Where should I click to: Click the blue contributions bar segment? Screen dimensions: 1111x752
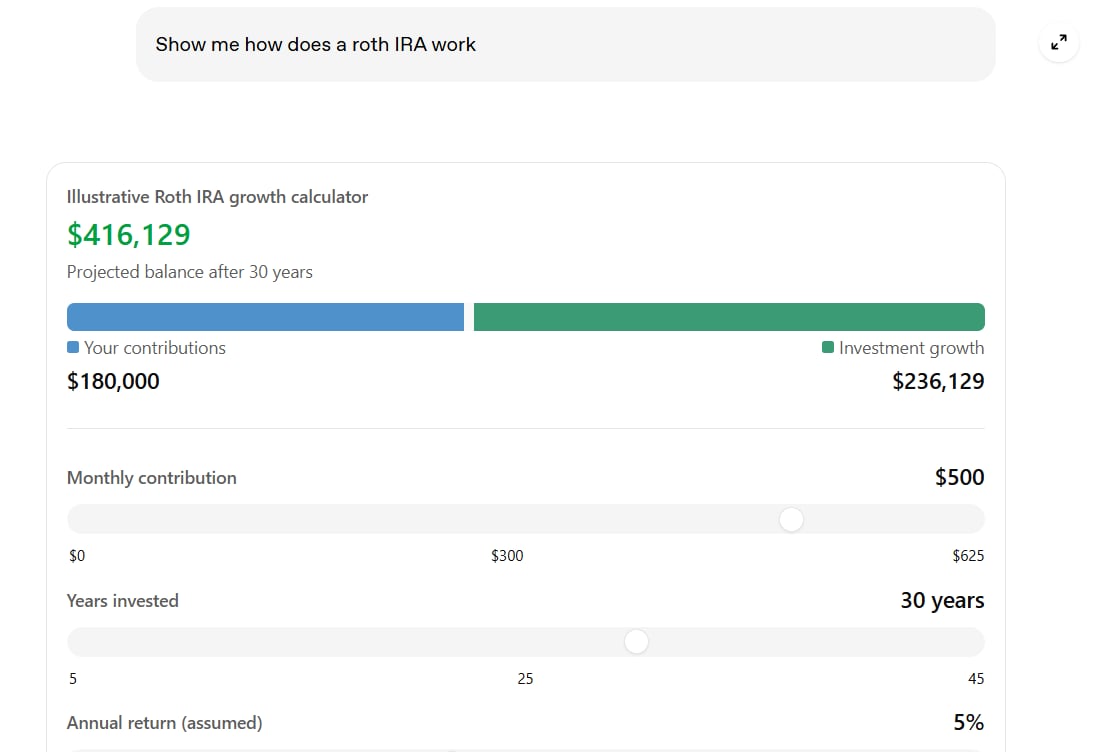pyautogui.click(x=265, y=317)
